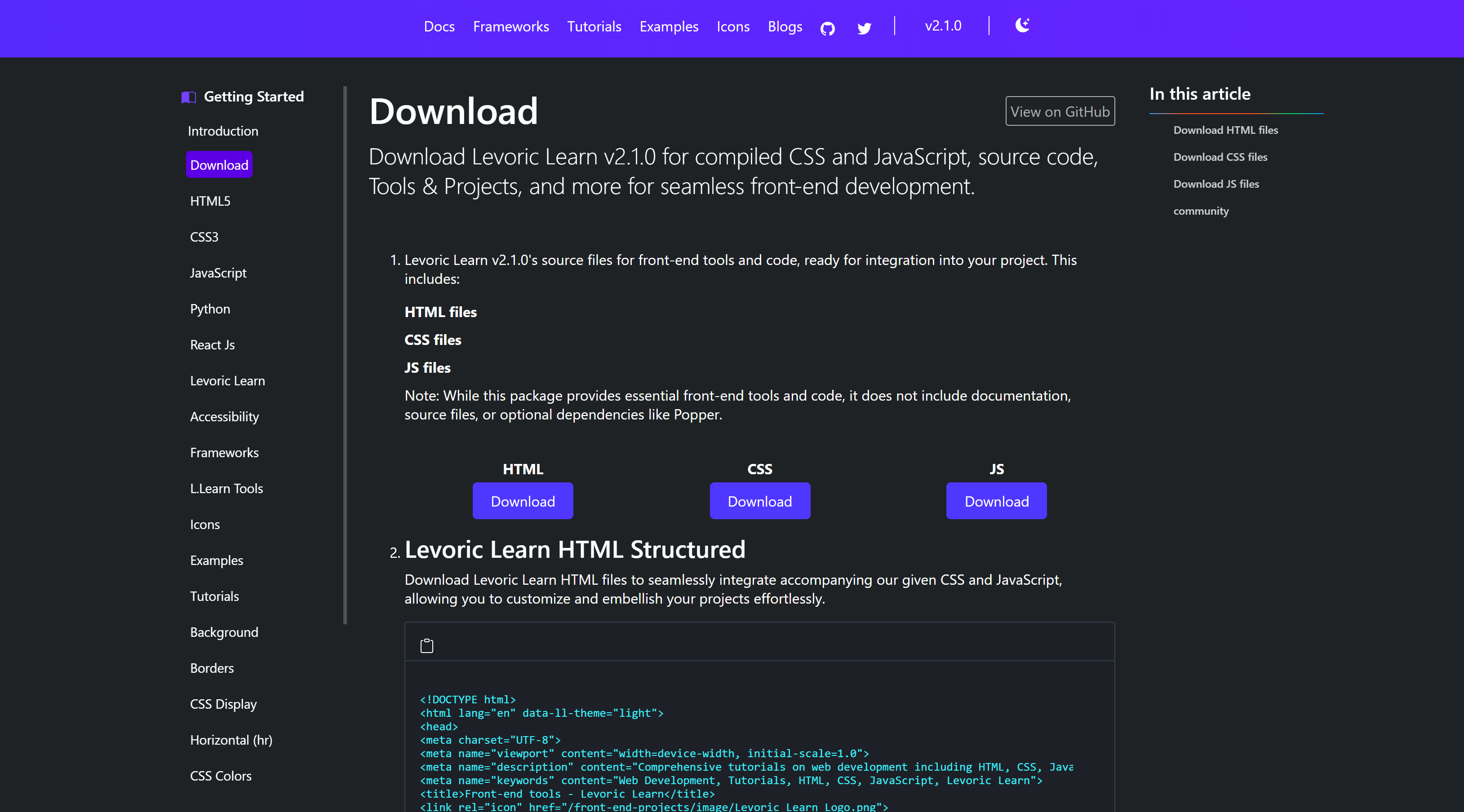Open Horizontal (hr) in sidebar
Image resolution: width=1464 pixels, height=812 pixels.
pyautogui.click(x=231, y=740)
